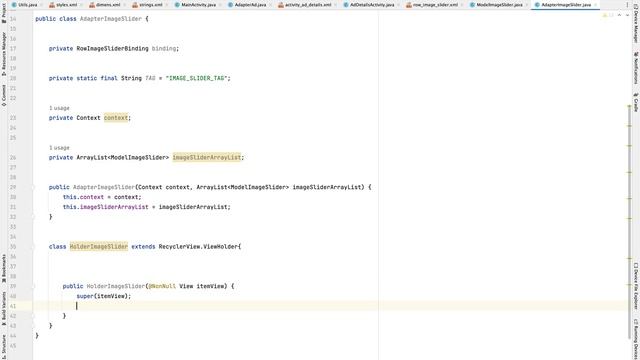This screenshot has width=640, height=360.
Task: Go to previous highlighted problem arrow
Action: pyautogui.click(x=619, y=15)
